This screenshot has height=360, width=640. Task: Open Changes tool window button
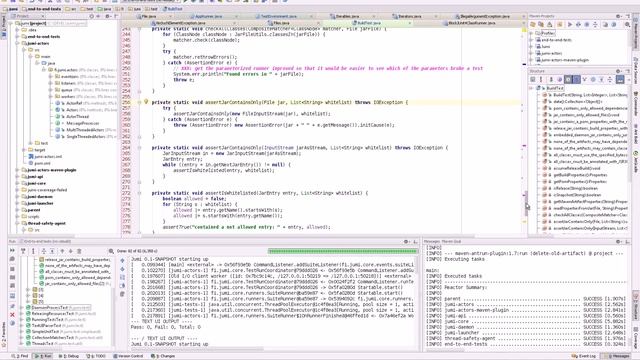pyautogui.click(x=163, y=356)
